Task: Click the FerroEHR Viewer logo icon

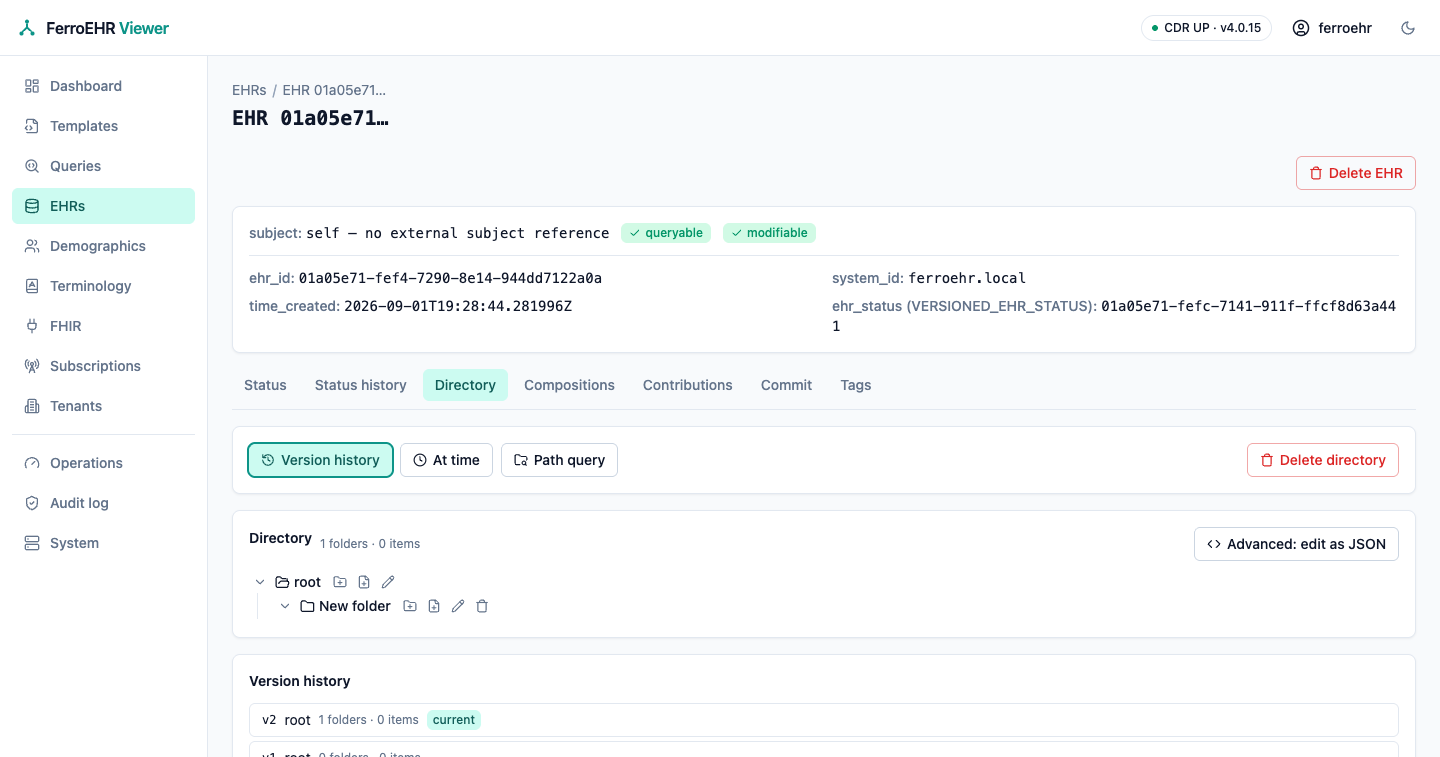Action: (27, 28)
